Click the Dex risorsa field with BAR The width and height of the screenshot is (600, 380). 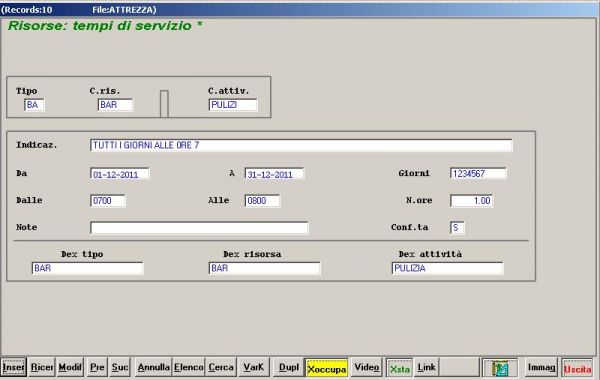[264, 268]
